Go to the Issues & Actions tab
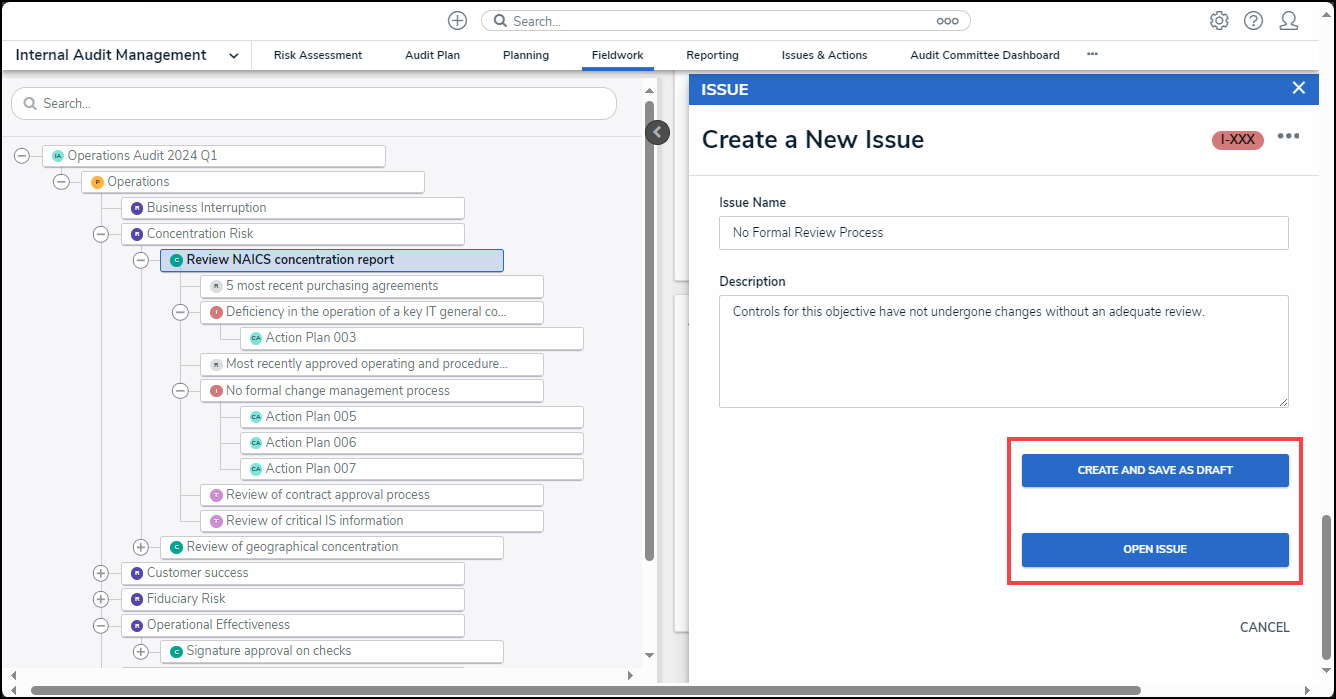Image resolution: width=1336 pixels, height=699 pixels. pyautogui.click(x=824, y=55)
